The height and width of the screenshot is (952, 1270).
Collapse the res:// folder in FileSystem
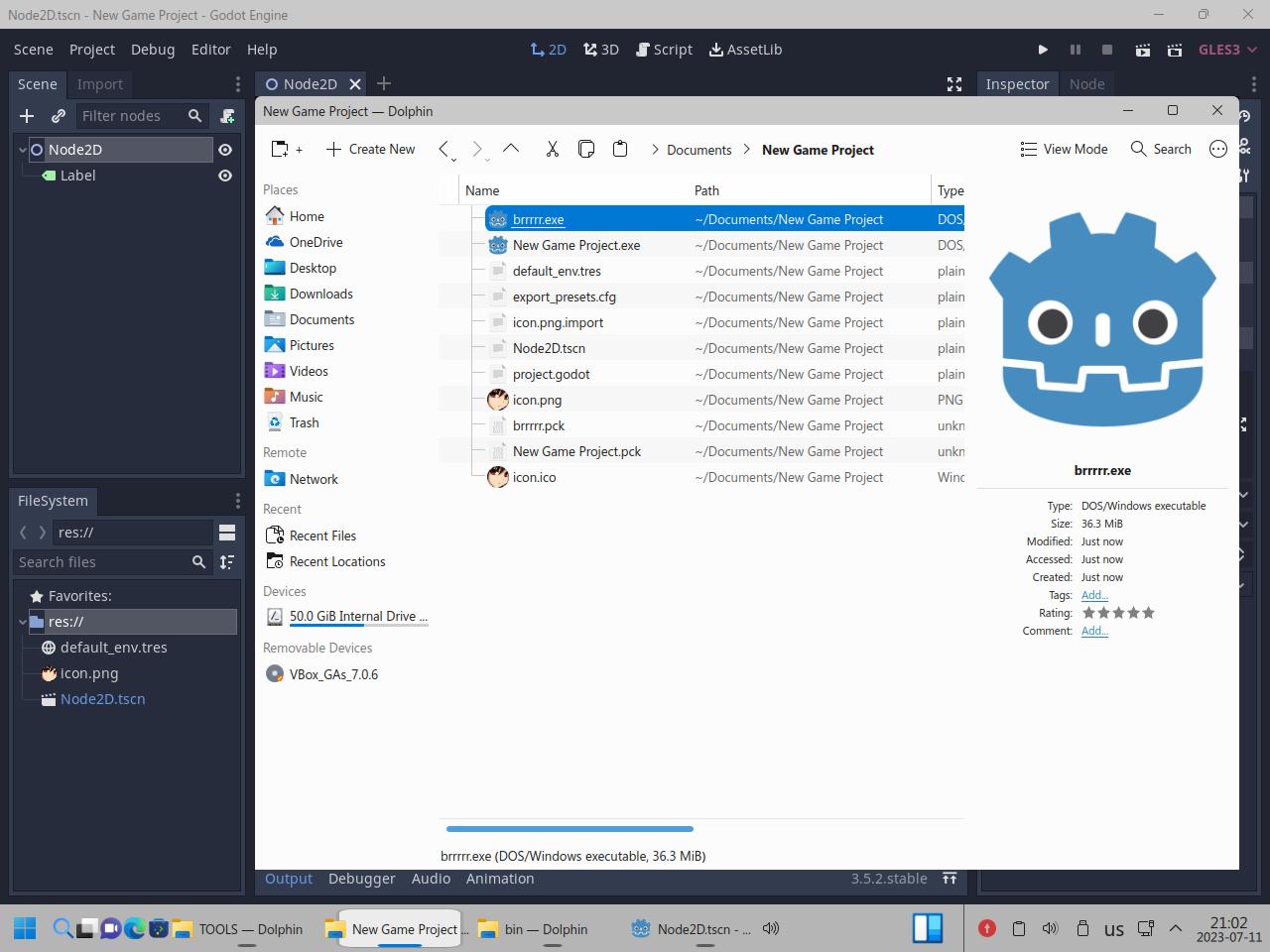tap(23, 622)
